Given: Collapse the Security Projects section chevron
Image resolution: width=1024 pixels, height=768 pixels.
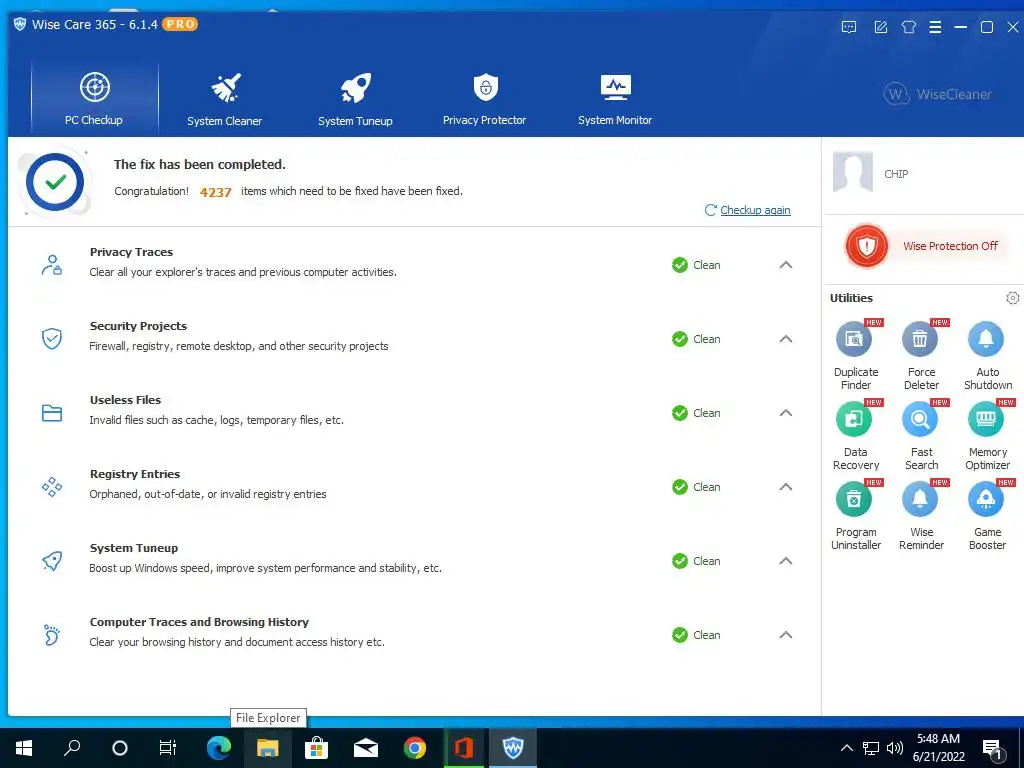Looking at the screenshot, I should [x=786, y=339].
